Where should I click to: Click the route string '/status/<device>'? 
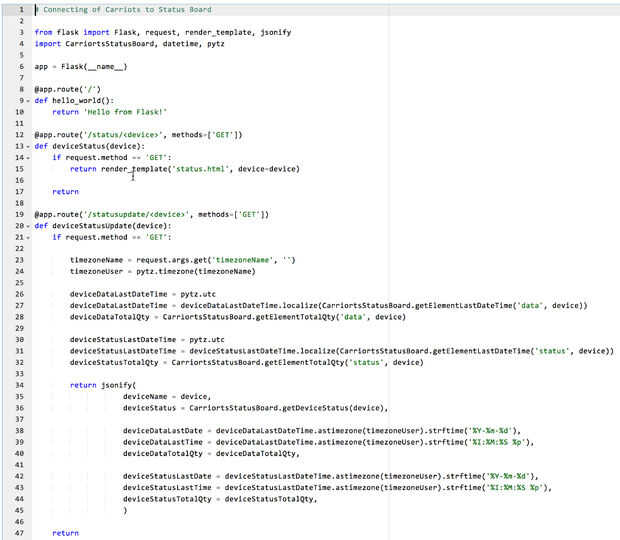(x=123, y=135)
